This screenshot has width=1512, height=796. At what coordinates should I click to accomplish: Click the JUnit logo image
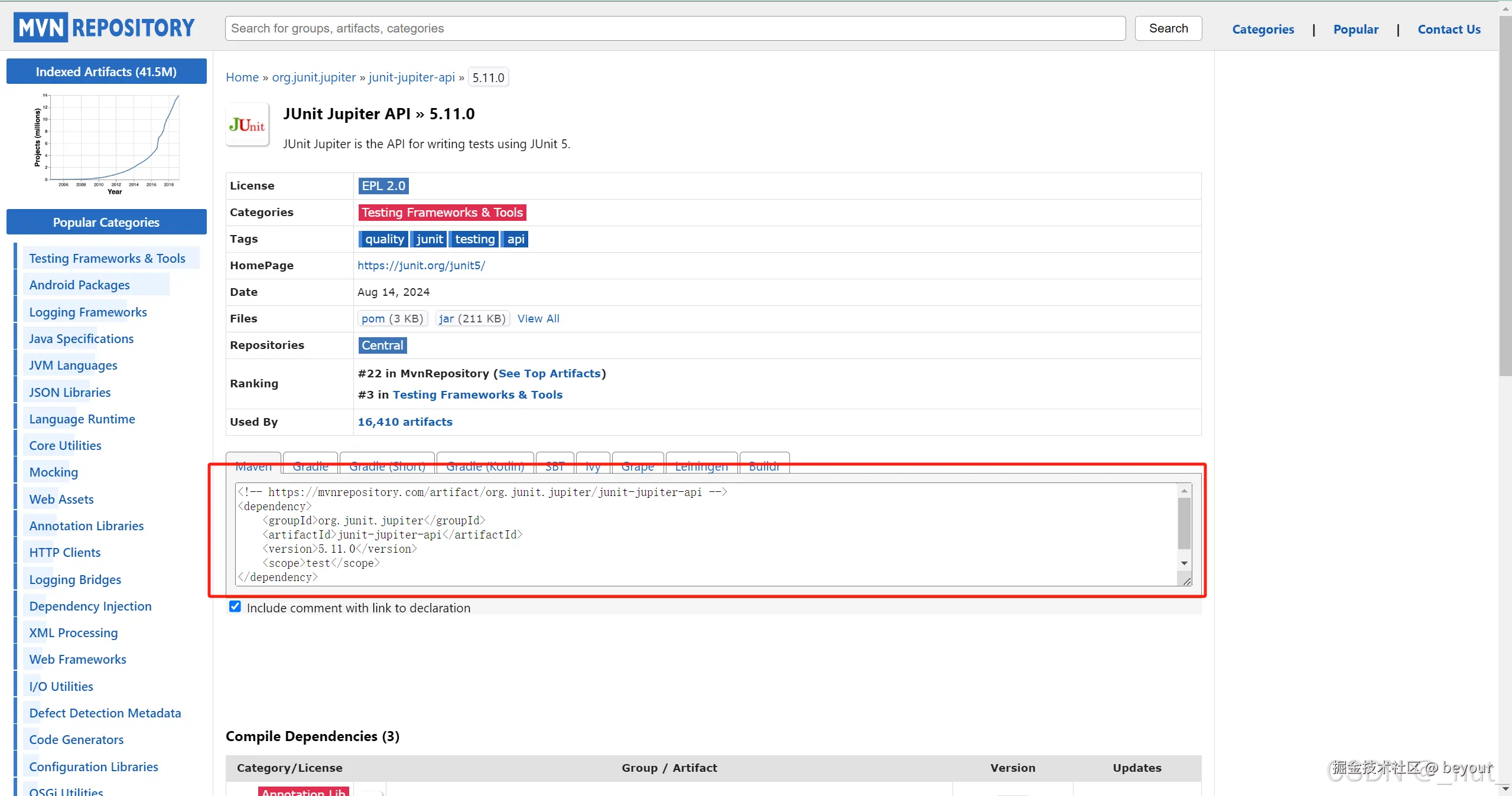pos(247,125)
